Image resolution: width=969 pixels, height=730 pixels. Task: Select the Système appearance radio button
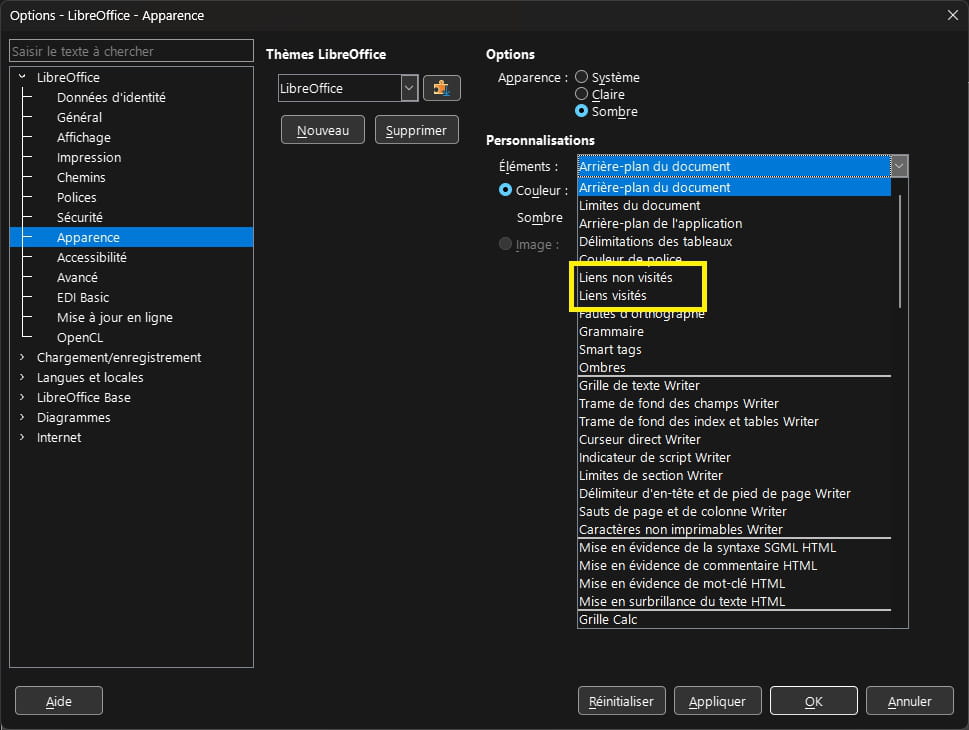(582, 77)
